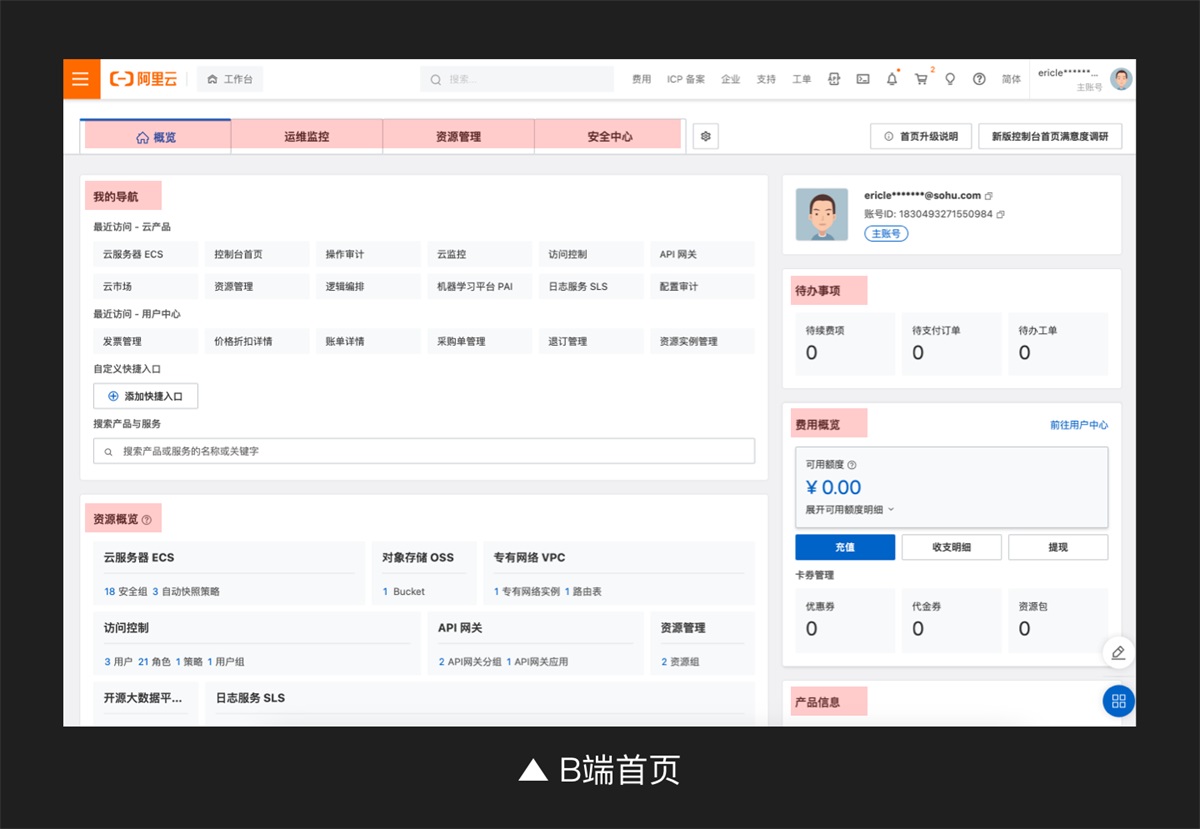Open the 待办工单 card
The width and height of the screenshot is (1200, 829).
tap(1058, 343)
